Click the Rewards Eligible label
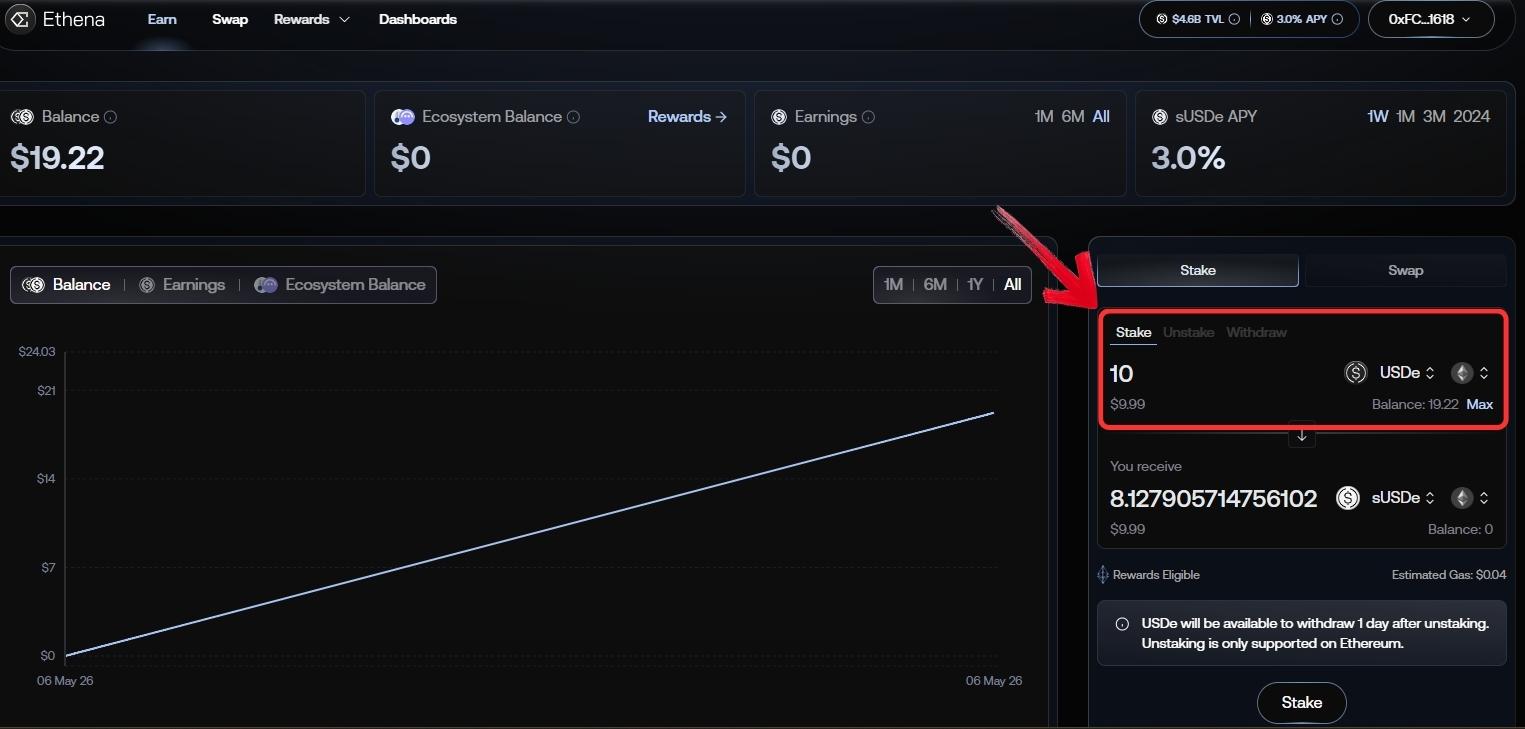 coord(1156,575)
